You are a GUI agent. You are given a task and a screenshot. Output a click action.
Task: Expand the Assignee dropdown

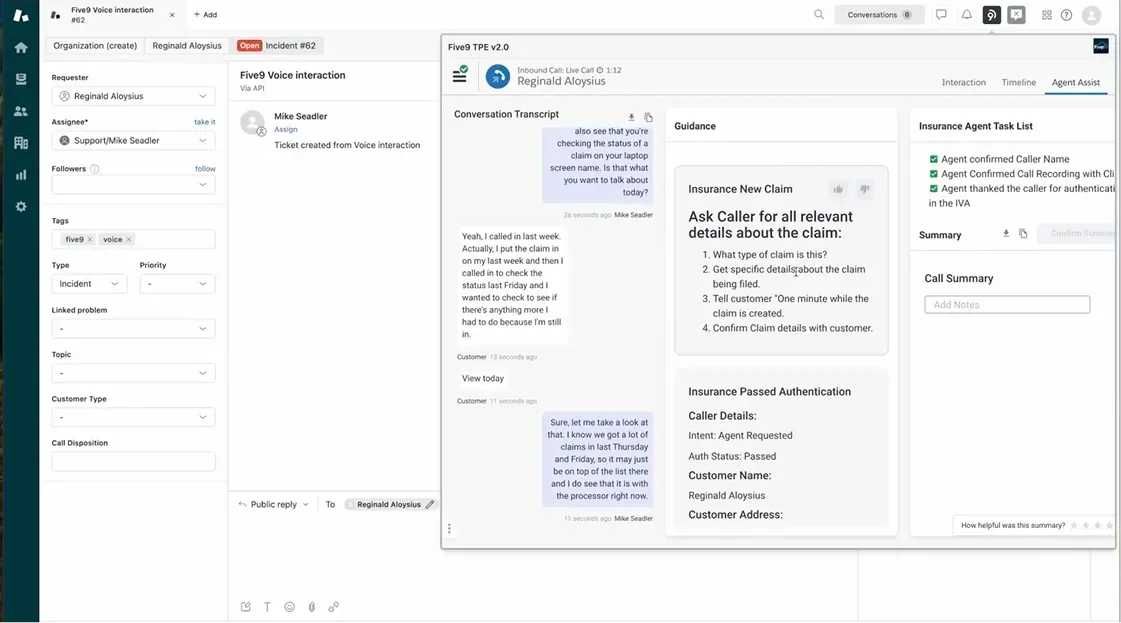click(x=133, y=141)
